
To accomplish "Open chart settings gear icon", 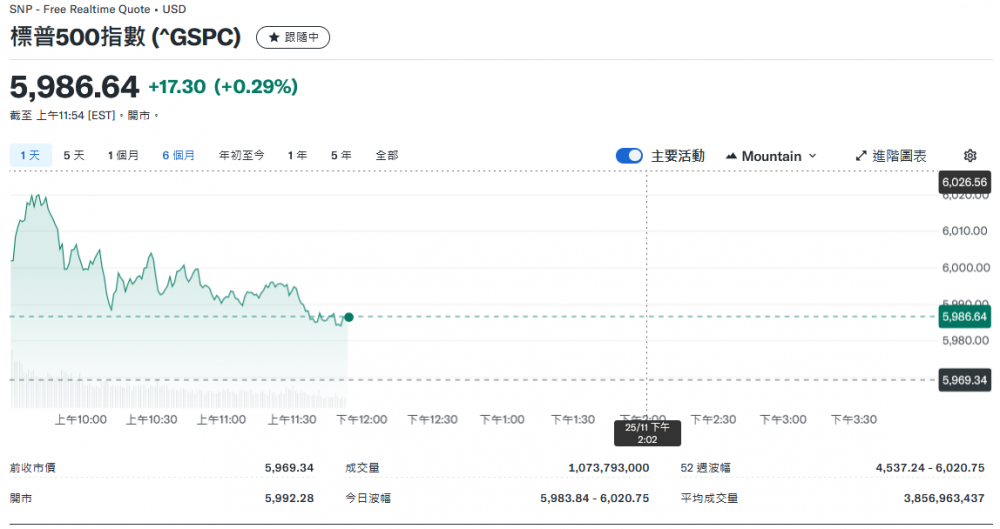I will 969,156.
